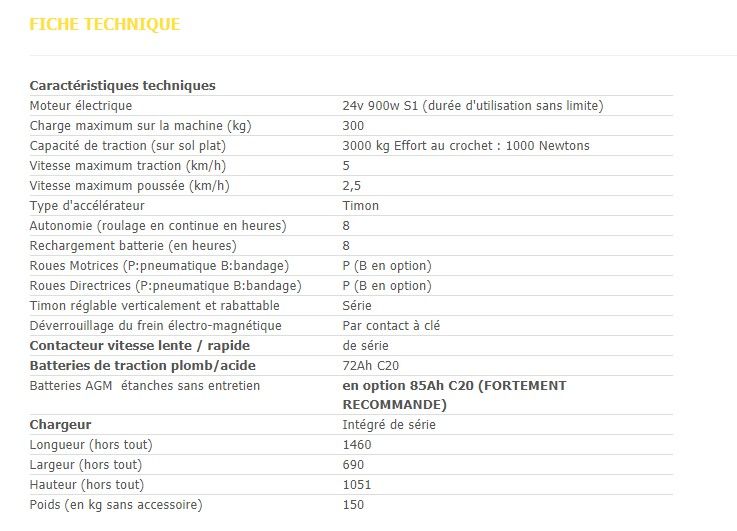Click the 24v 900w S1 motor value
This screenshot has width=737, height=531.
472,105
